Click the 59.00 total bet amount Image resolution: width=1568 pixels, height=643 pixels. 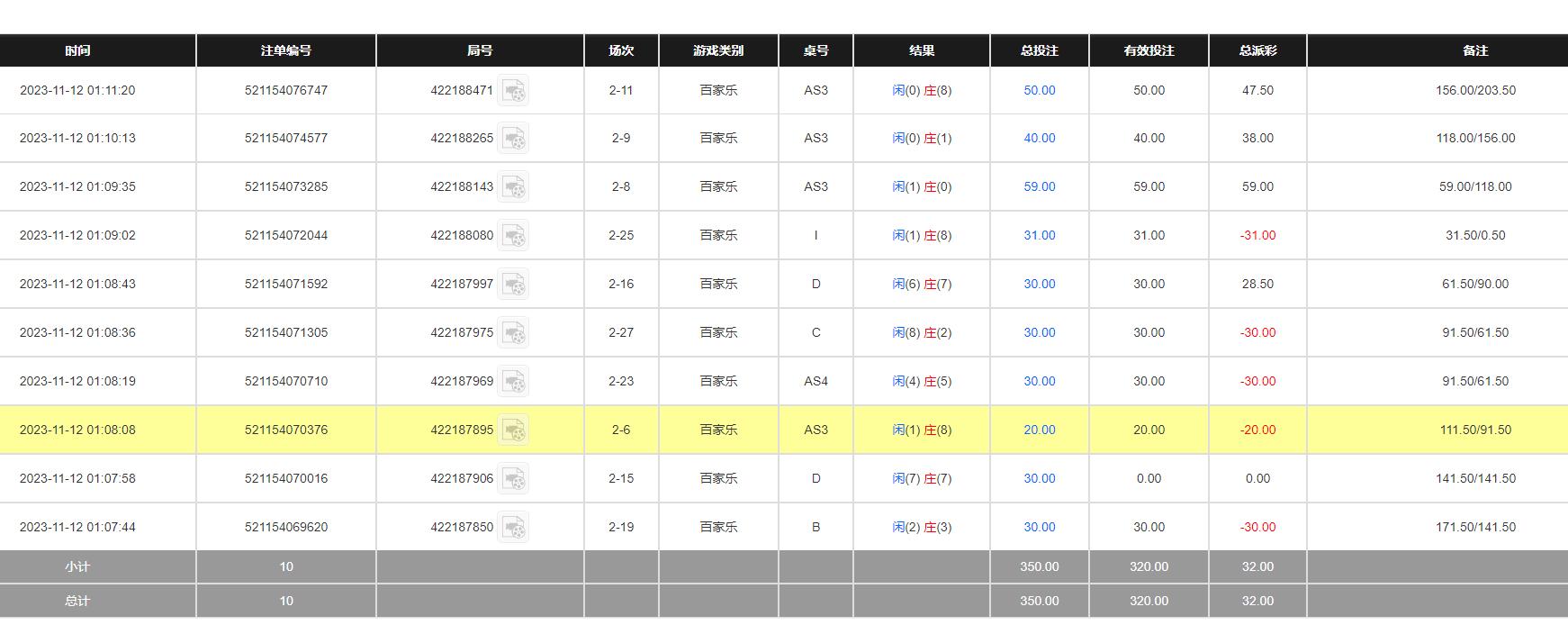(1039, 186)
